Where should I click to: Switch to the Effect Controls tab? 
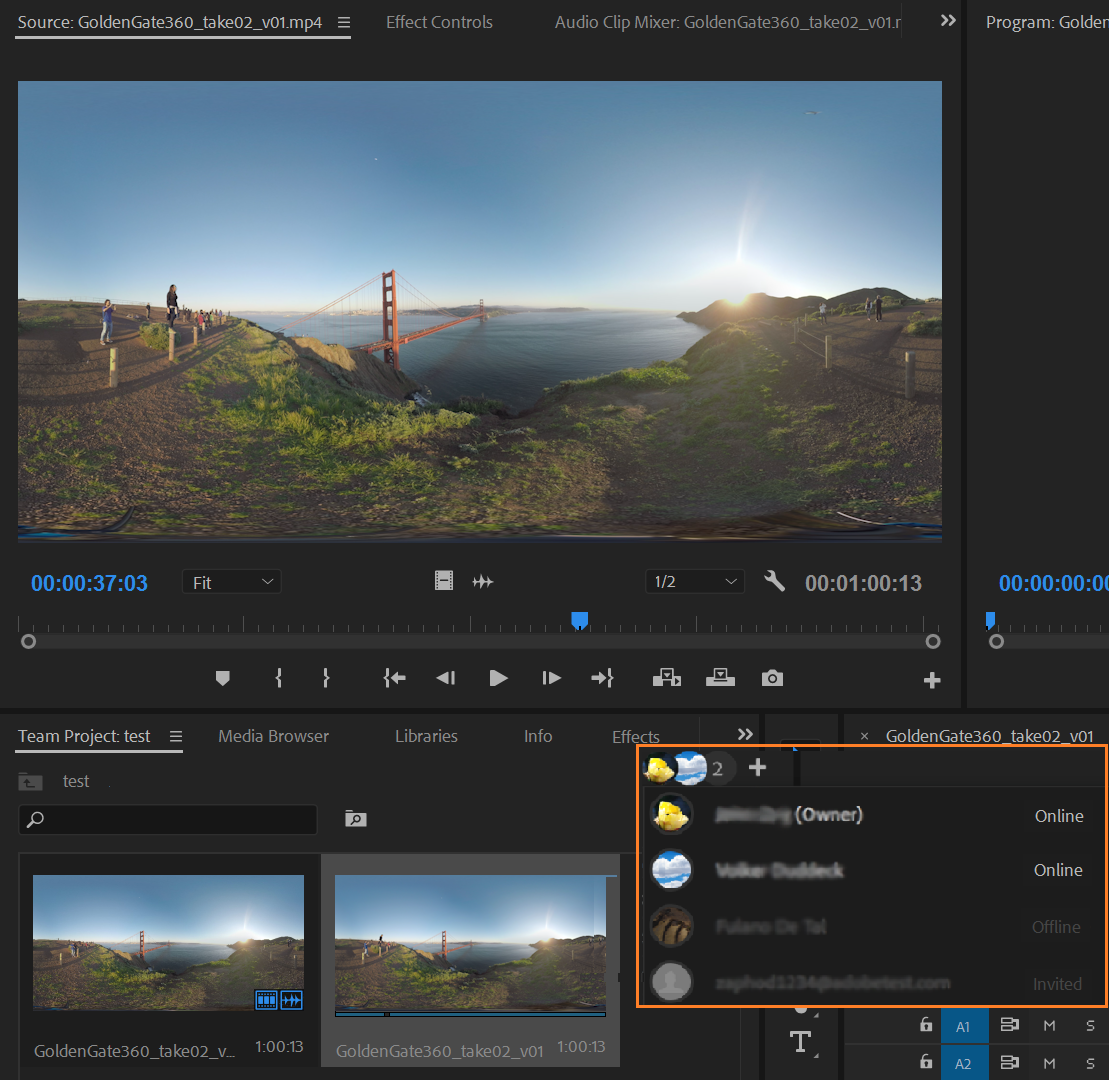(439, 22)
